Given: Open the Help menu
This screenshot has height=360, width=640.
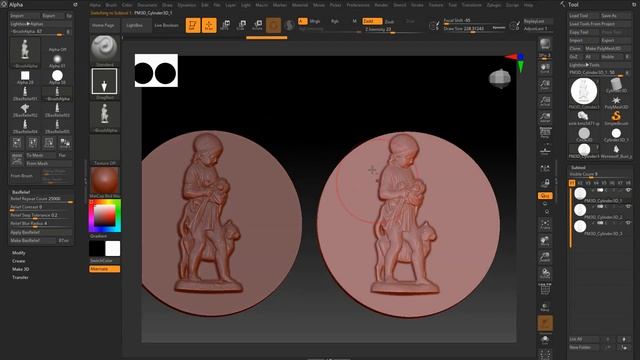Looking at the screenshot, I should (x=529, y=5).
